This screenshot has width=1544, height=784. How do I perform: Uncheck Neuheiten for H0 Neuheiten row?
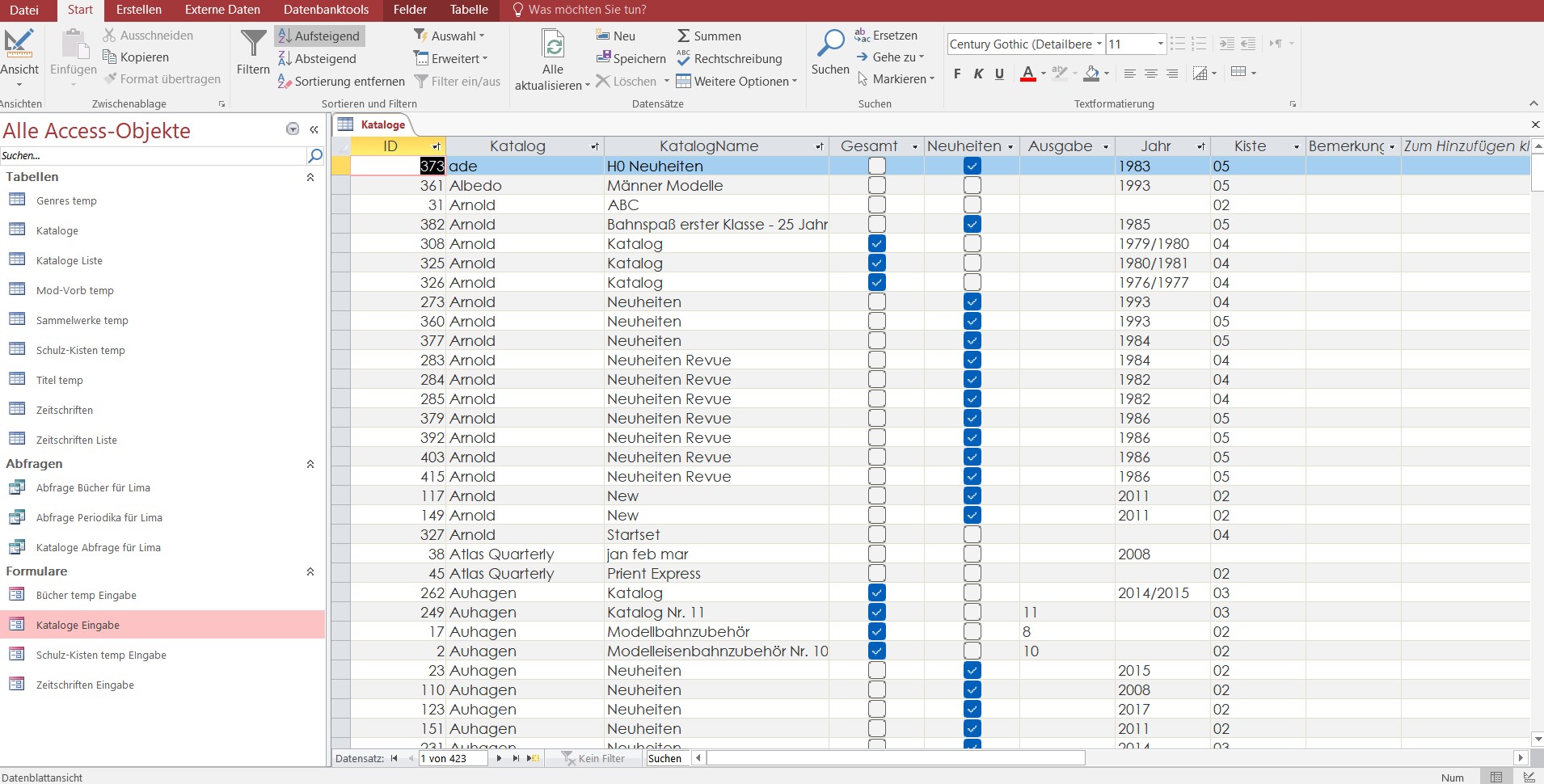(972, 166)
